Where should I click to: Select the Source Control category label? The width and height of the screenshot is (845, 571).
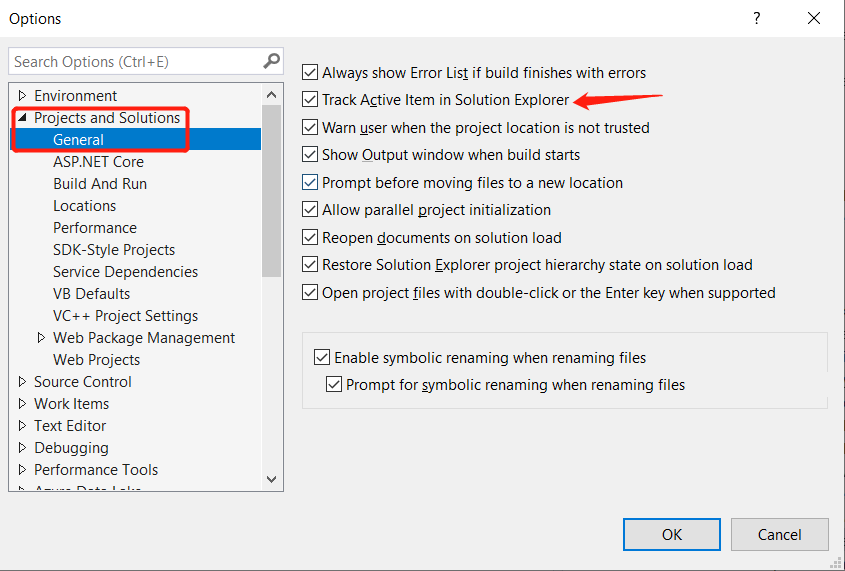(x=82, y=382)
